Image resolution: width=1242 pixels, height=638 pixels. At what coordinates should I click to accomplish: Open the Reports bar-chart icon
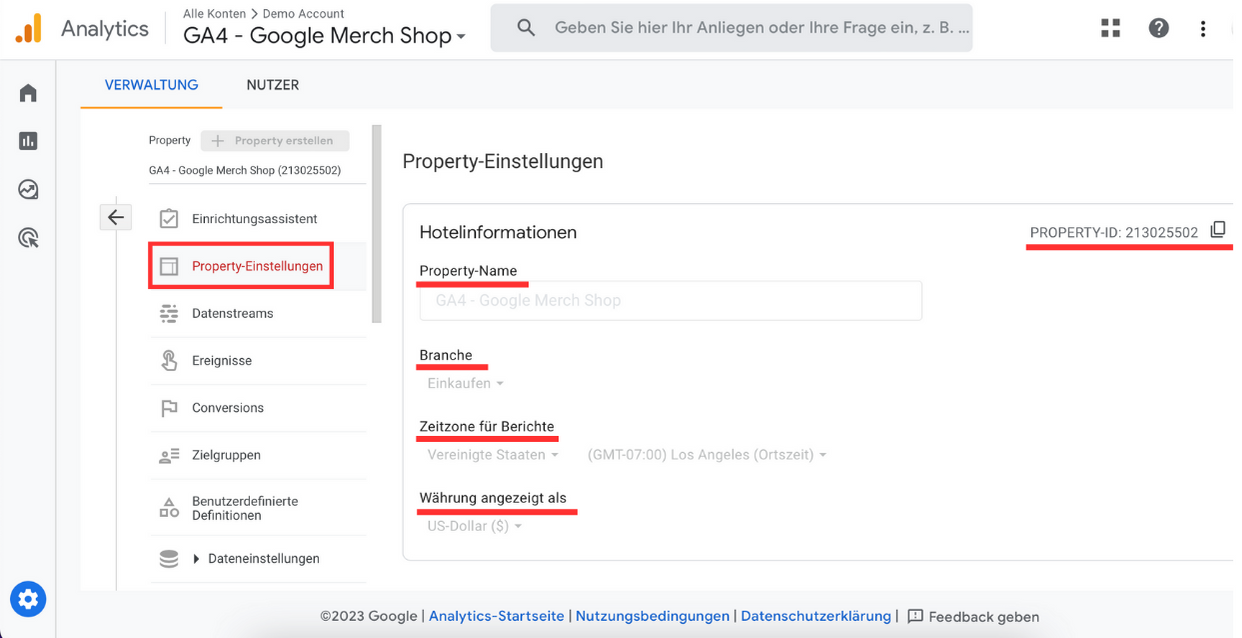[28, 141]
